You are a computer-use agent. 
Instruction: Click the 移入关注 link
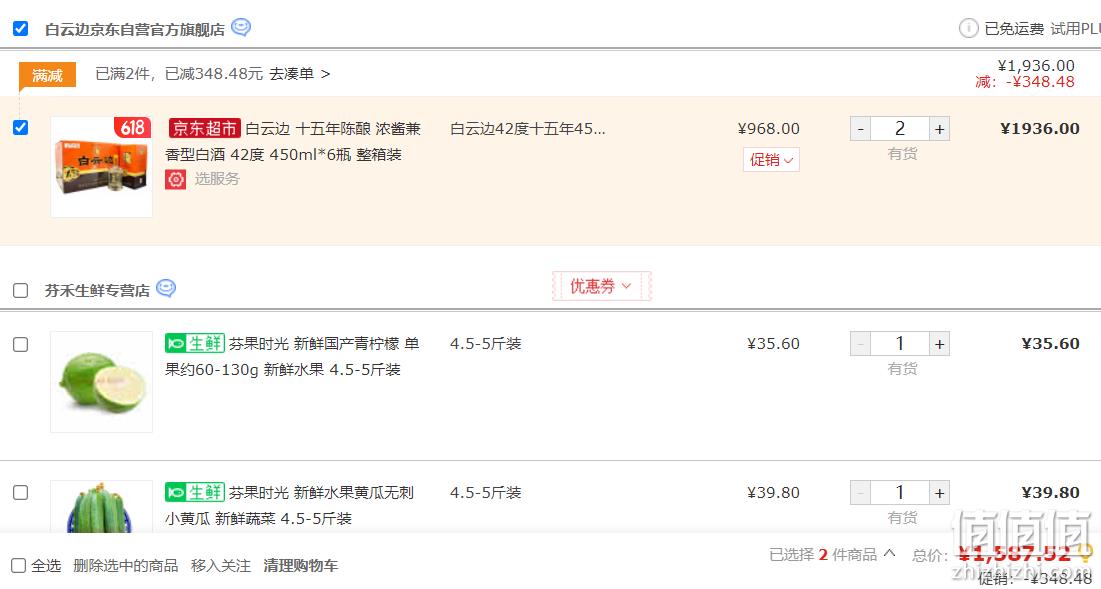pyautogui.click(x=220, y=566)
